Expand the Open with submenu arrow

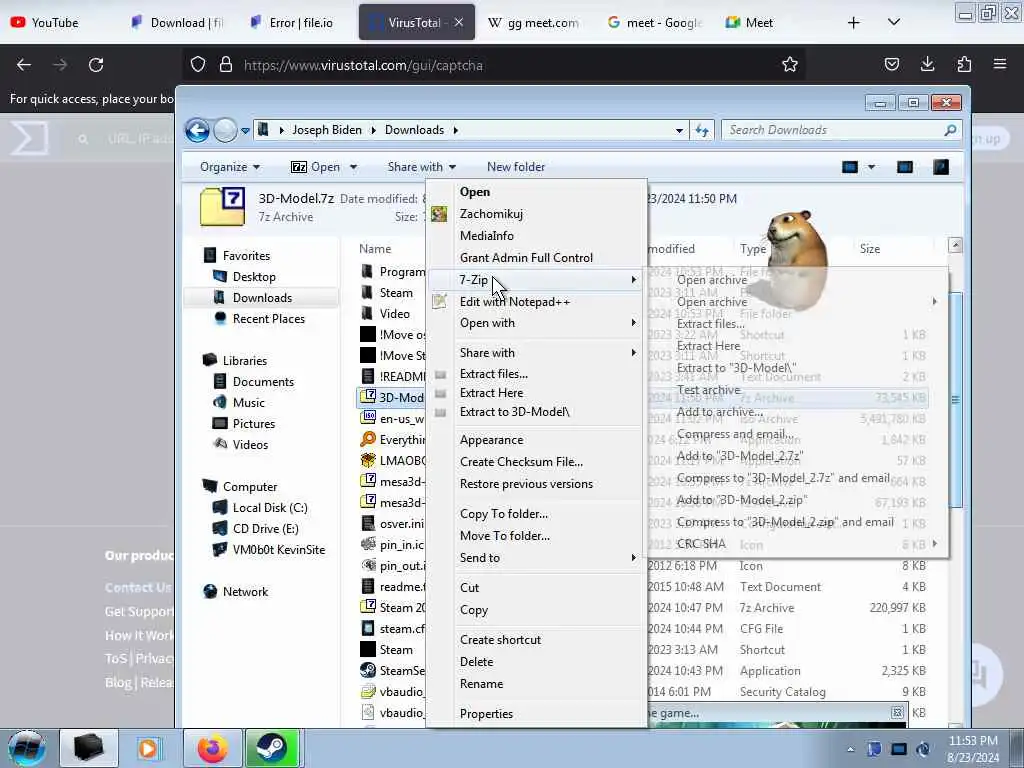click(633, 323)
